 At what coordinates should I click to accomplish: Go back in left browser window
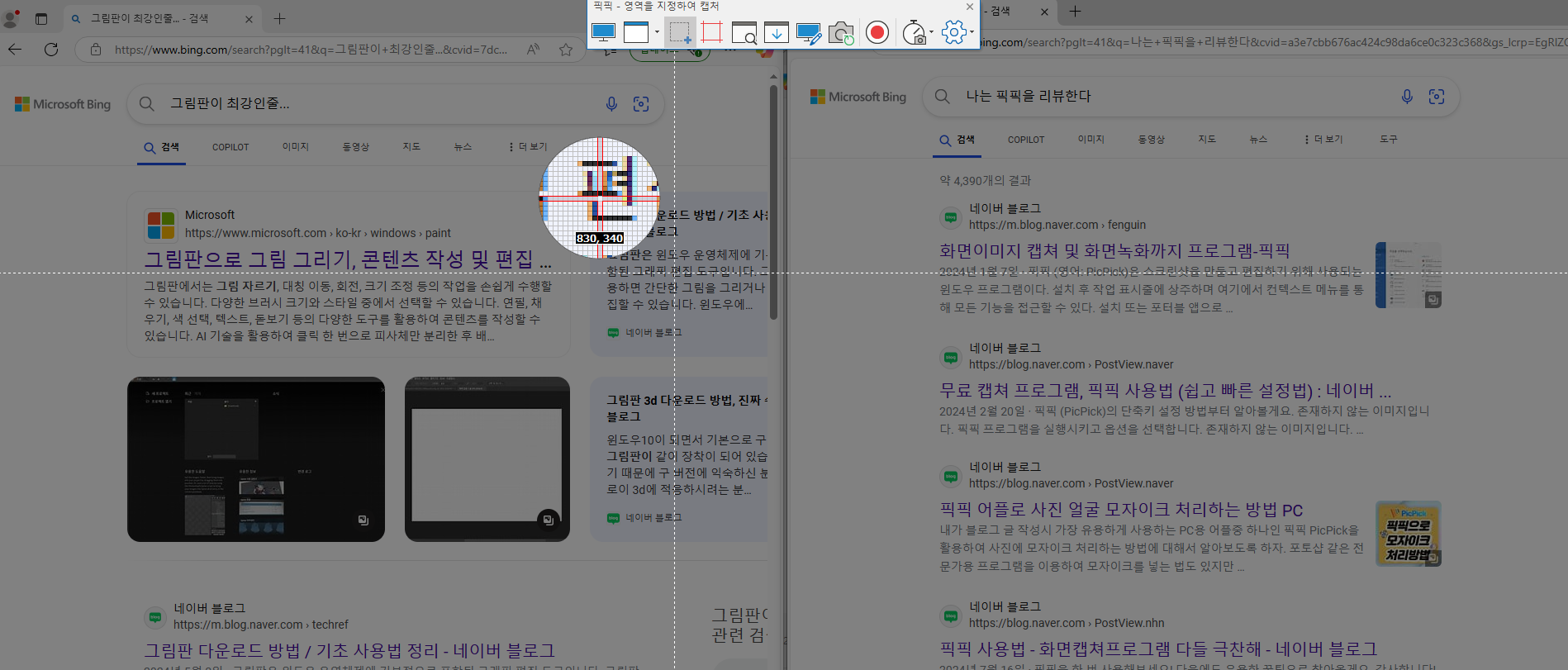point(15,50)
